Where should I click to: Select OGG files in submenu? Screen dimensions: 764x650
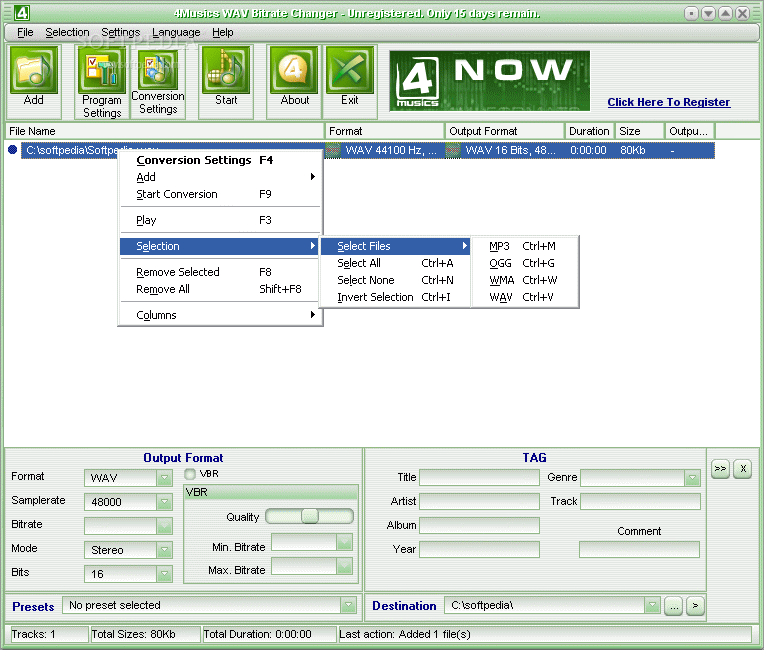pyautogui.click(x=525, y=263)
